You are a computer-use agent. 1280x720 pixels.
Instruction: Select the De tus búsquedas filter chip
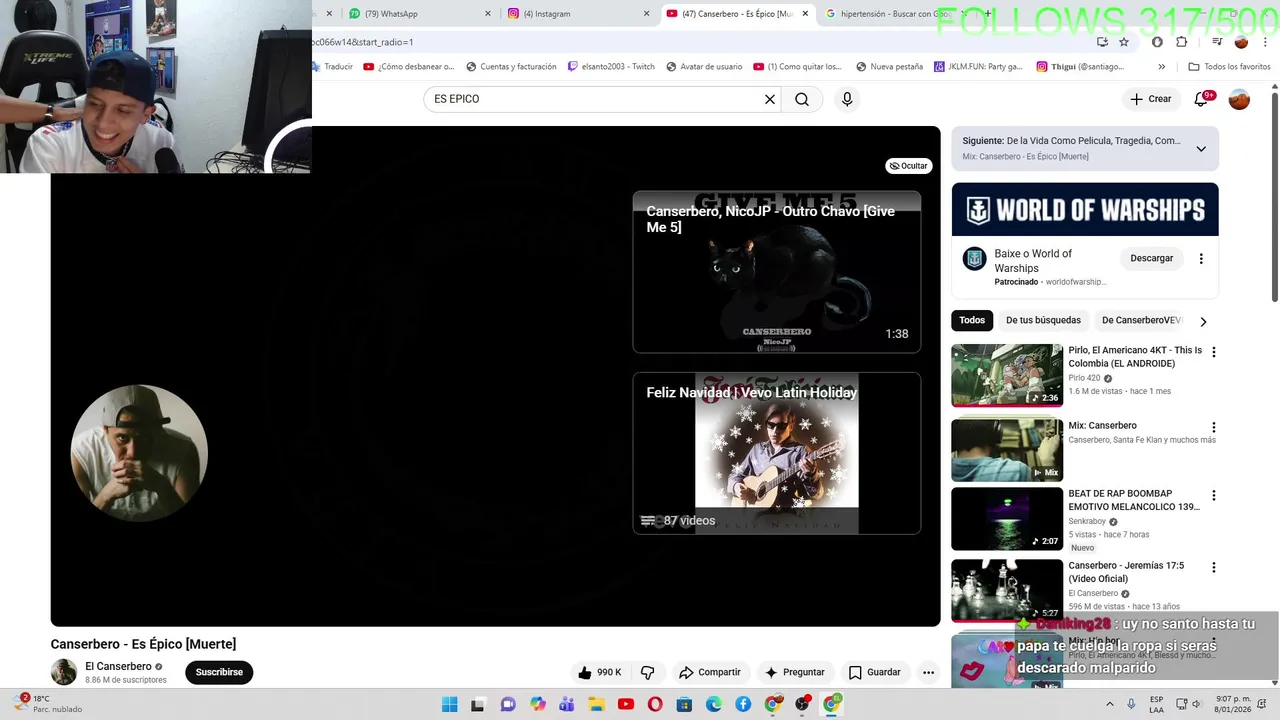point(1043,320)
